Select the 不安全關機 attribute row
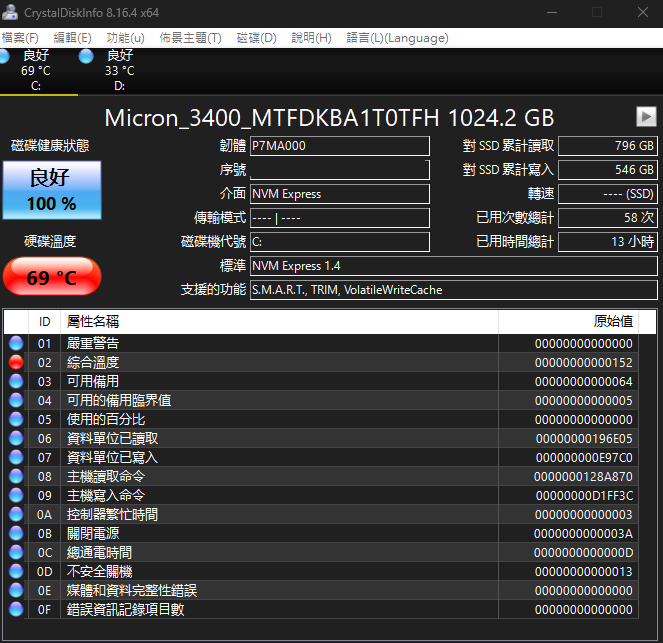The height and width of the screenshot is (643, 663). tap(321, 572)
